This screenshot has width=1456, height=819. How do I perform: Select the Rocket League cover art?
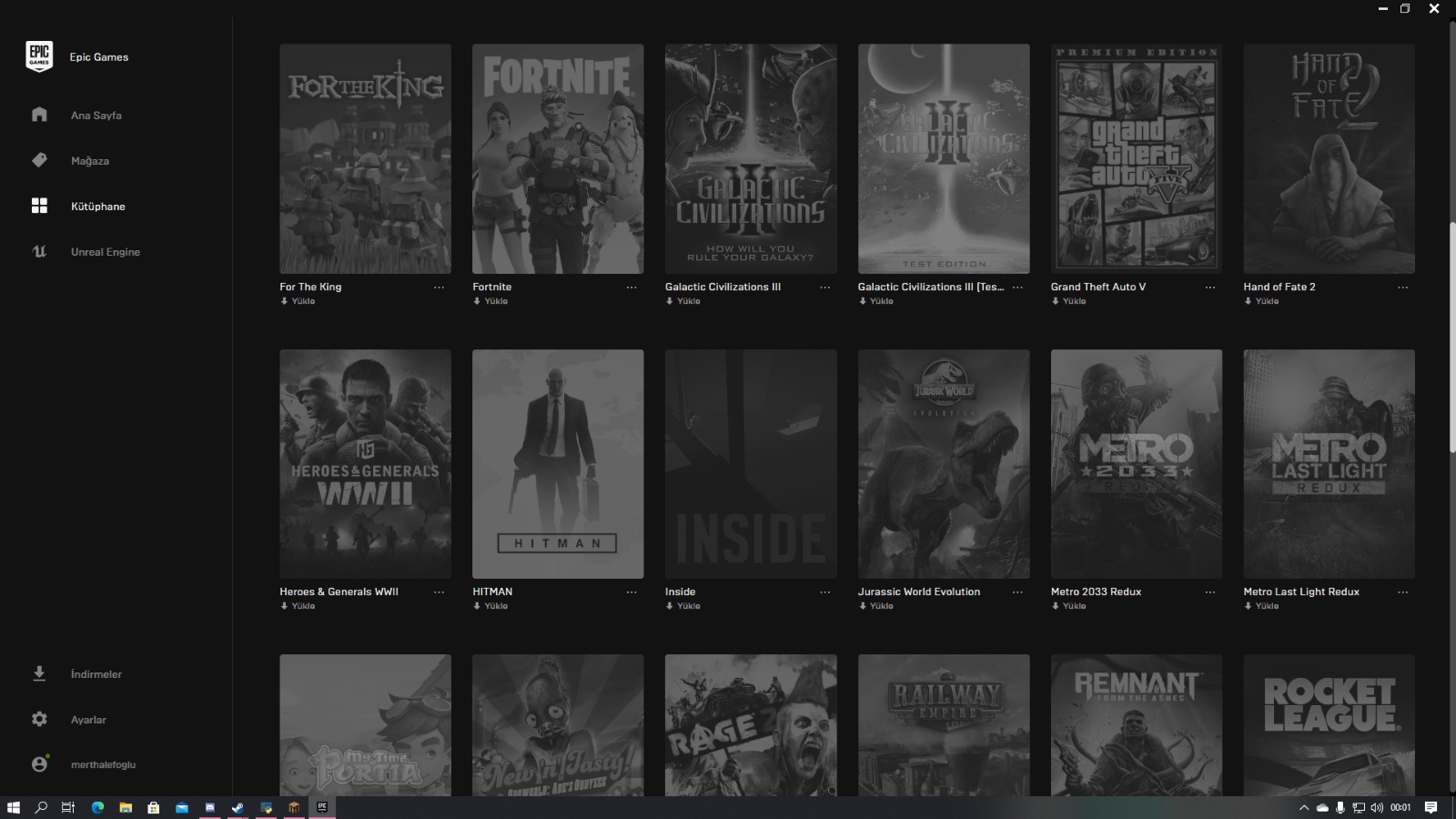tap(1330, 725)
